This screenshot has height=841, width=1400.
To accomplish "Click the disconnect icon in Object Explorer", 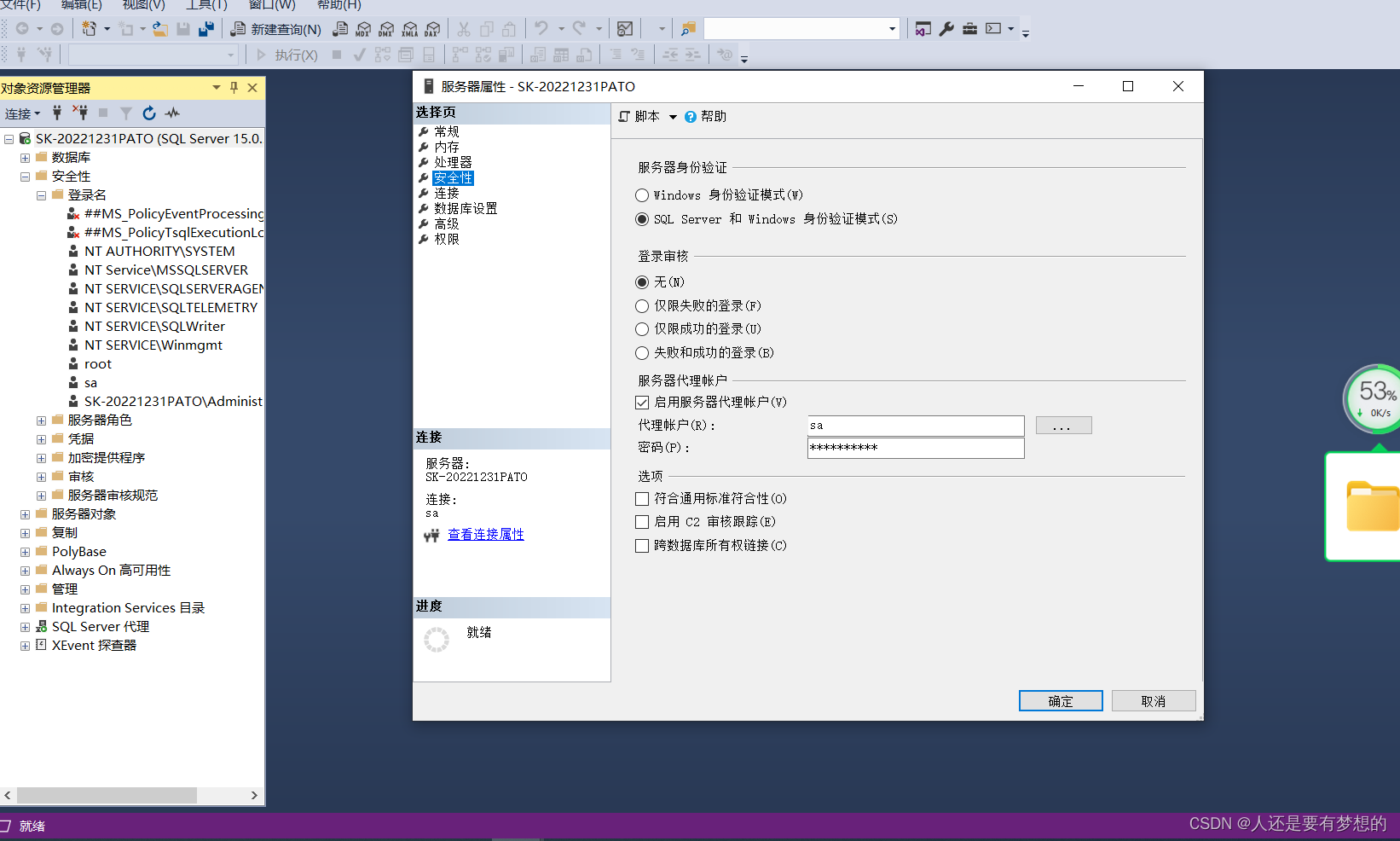I will click(80, 113).
